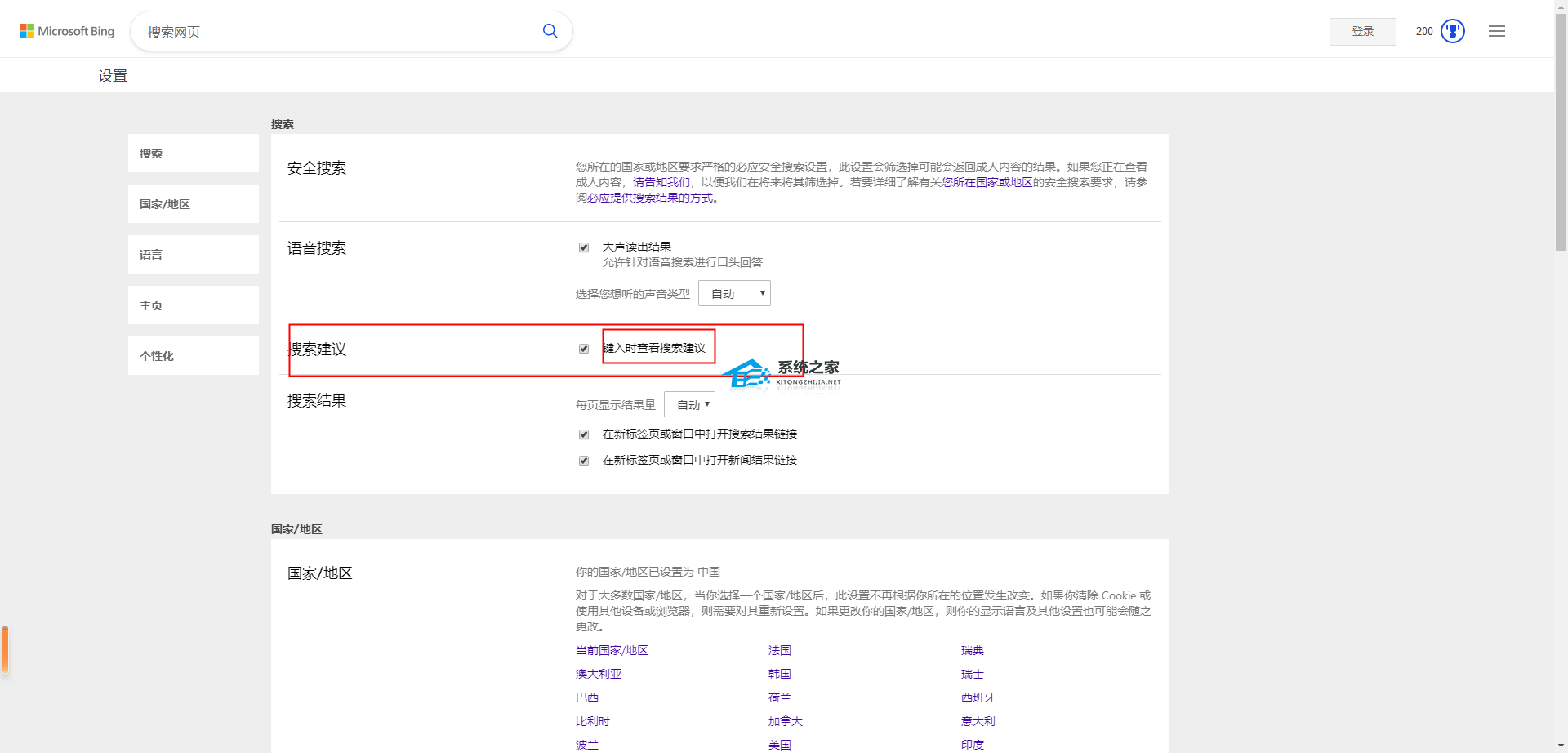This screenshot has width=1568, height=753.
Task: Uncheck 键入时查看搜索建议 checkbox
Action: [584, 349]
